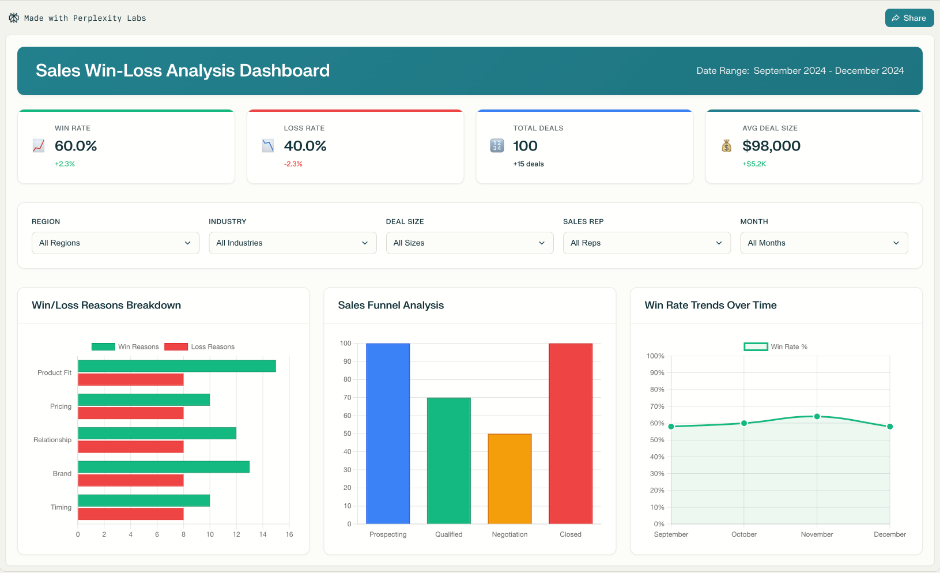Click the November data point on trend line
This screenshot has width=940, height=573.
point(817,417)
